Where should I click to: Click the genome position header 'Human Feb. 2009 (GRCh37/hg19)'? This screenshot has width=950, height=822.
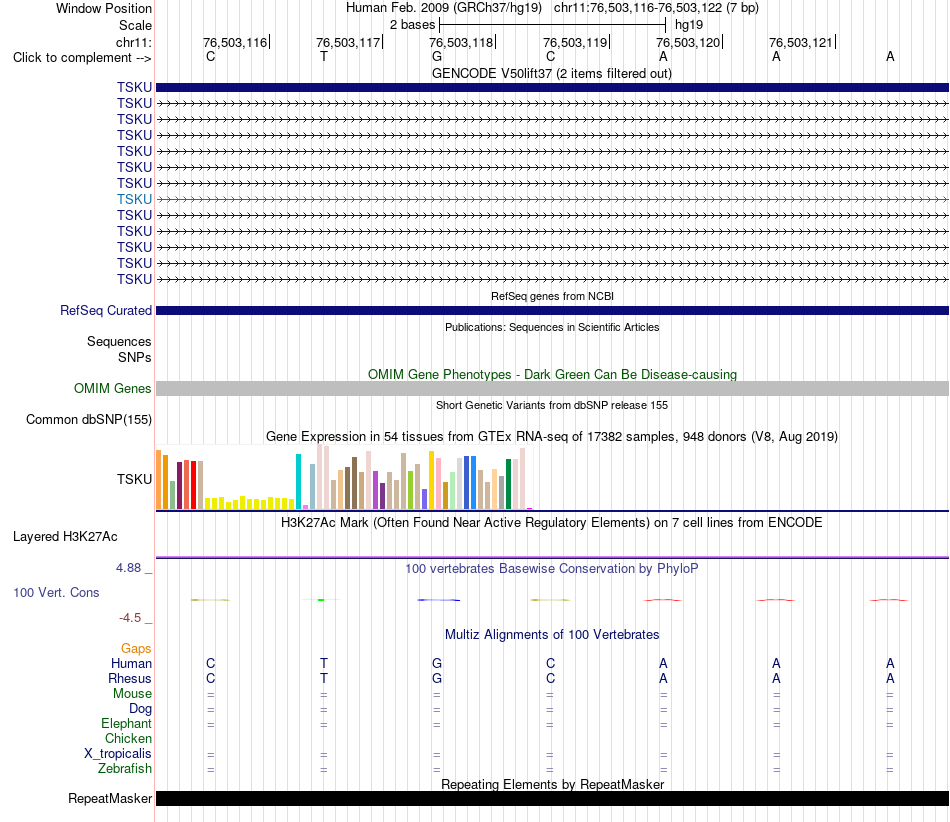click(443, 8)
